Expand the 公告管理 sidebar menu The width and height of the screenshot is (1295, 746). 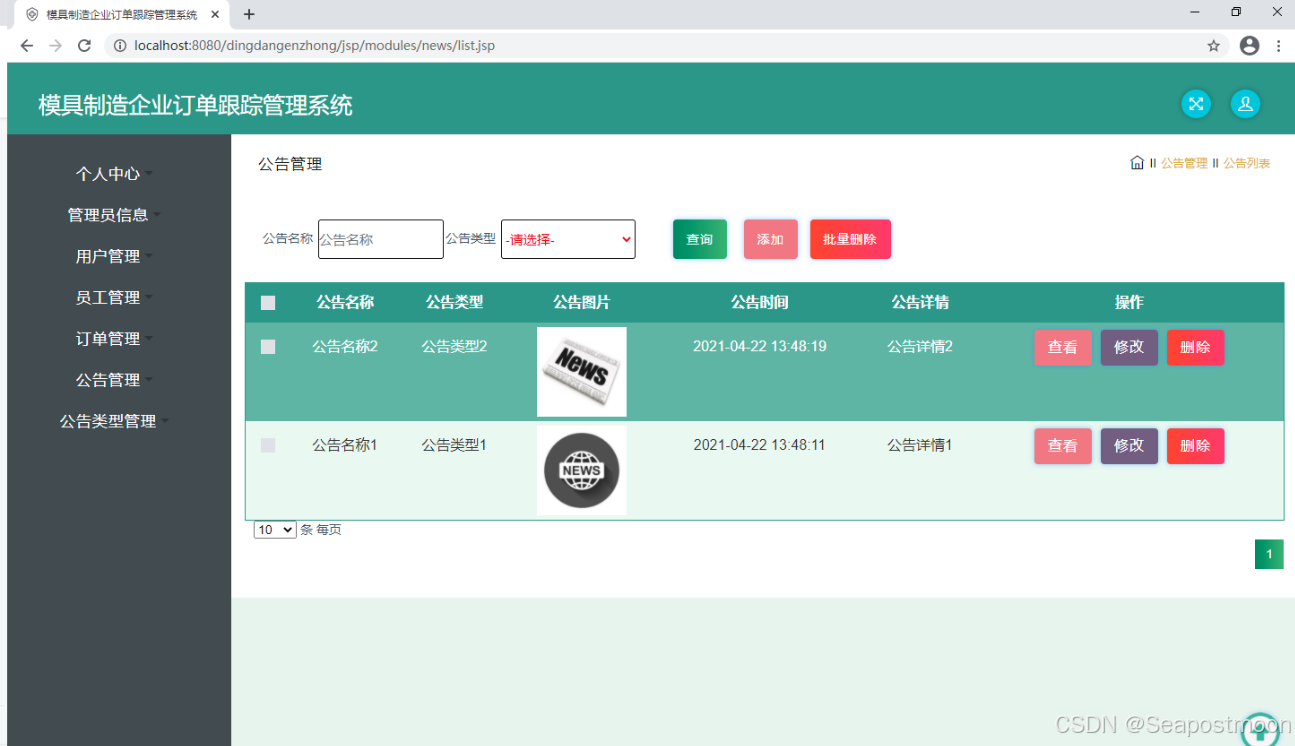pyautogui.click(x=107, y=379)
